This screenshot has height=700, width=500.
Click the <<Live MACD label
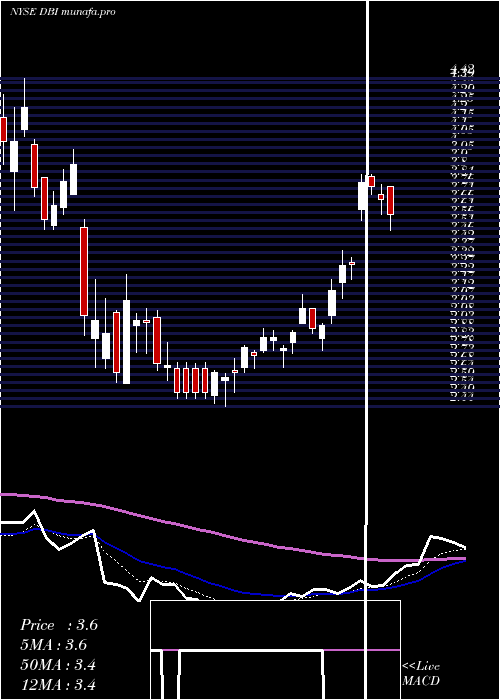(421, 673)
